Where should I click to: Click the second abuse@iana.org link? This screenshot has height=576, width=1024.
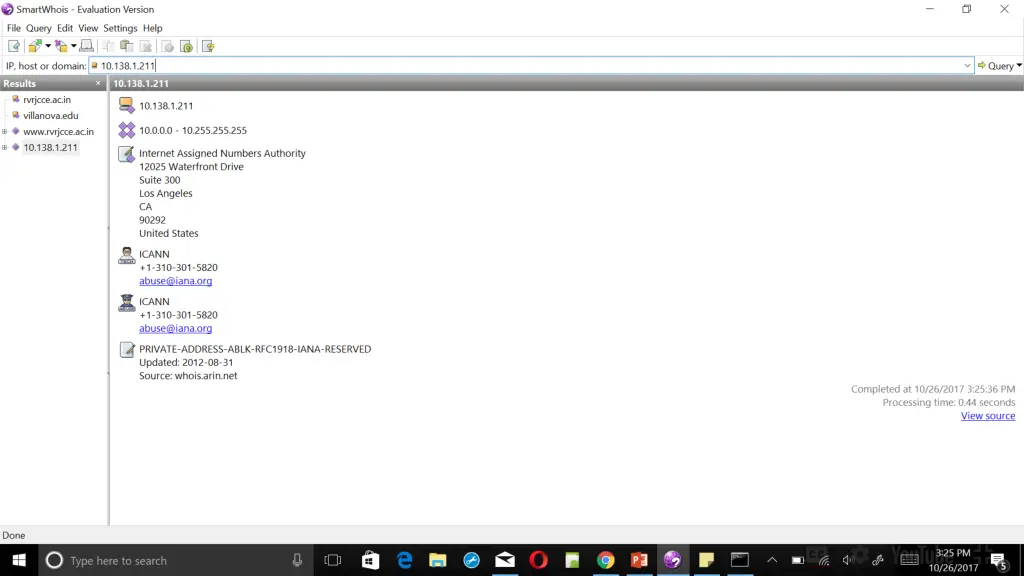[x=175, y=328]
